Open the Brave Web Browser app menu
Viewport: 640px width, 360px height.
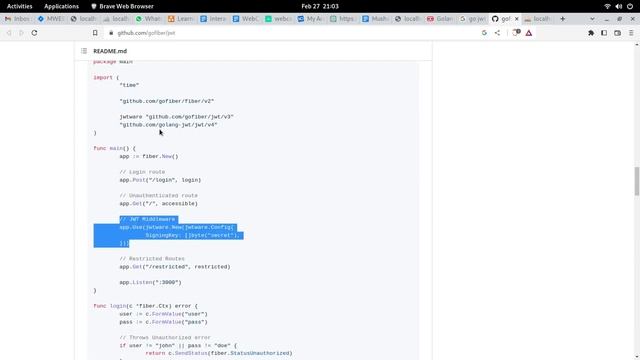pos(122,6)
